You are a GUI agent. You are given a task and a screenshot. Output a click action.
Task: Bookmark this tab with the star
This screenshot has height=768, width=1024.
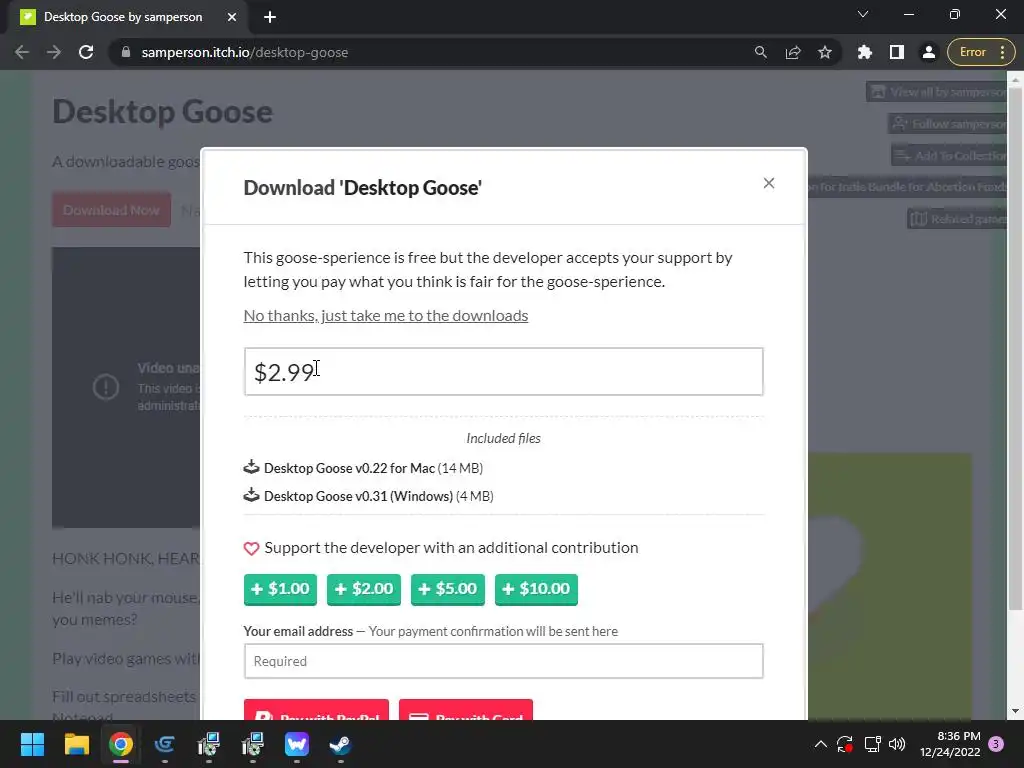tap(825, 52)
